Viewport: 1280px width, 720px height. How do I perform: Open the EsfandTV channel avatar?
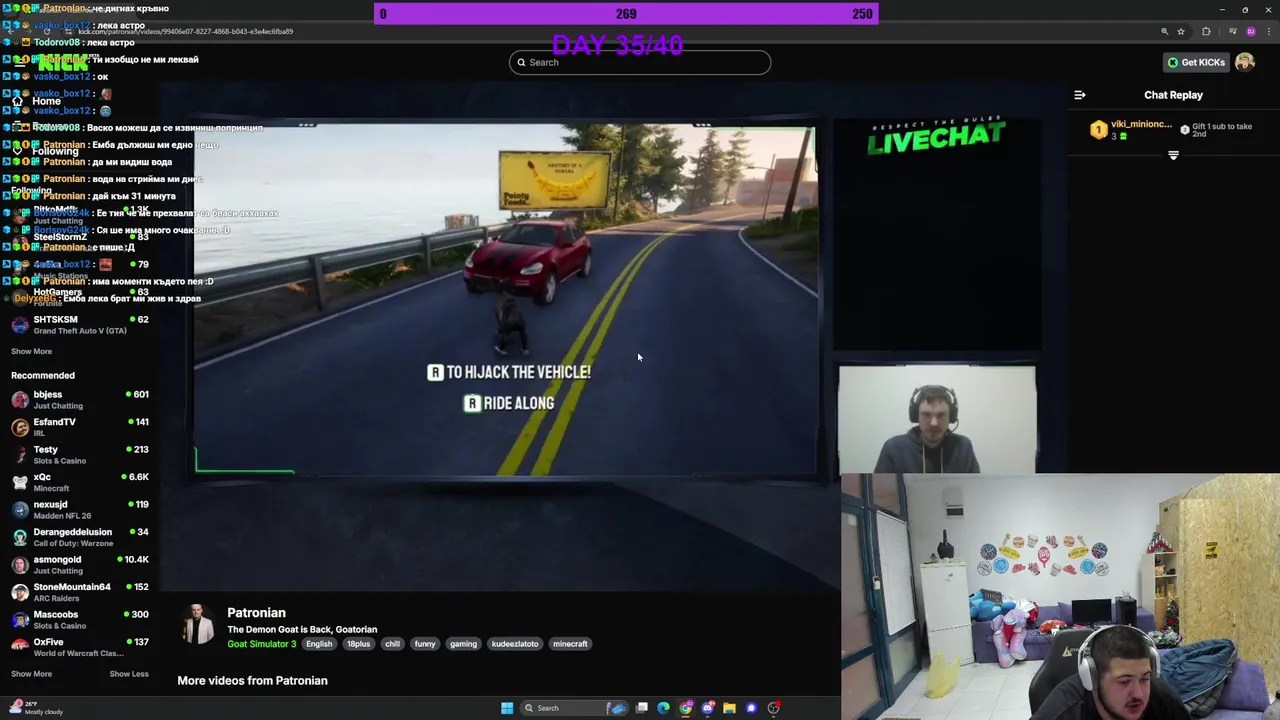[x=20, y=427]
